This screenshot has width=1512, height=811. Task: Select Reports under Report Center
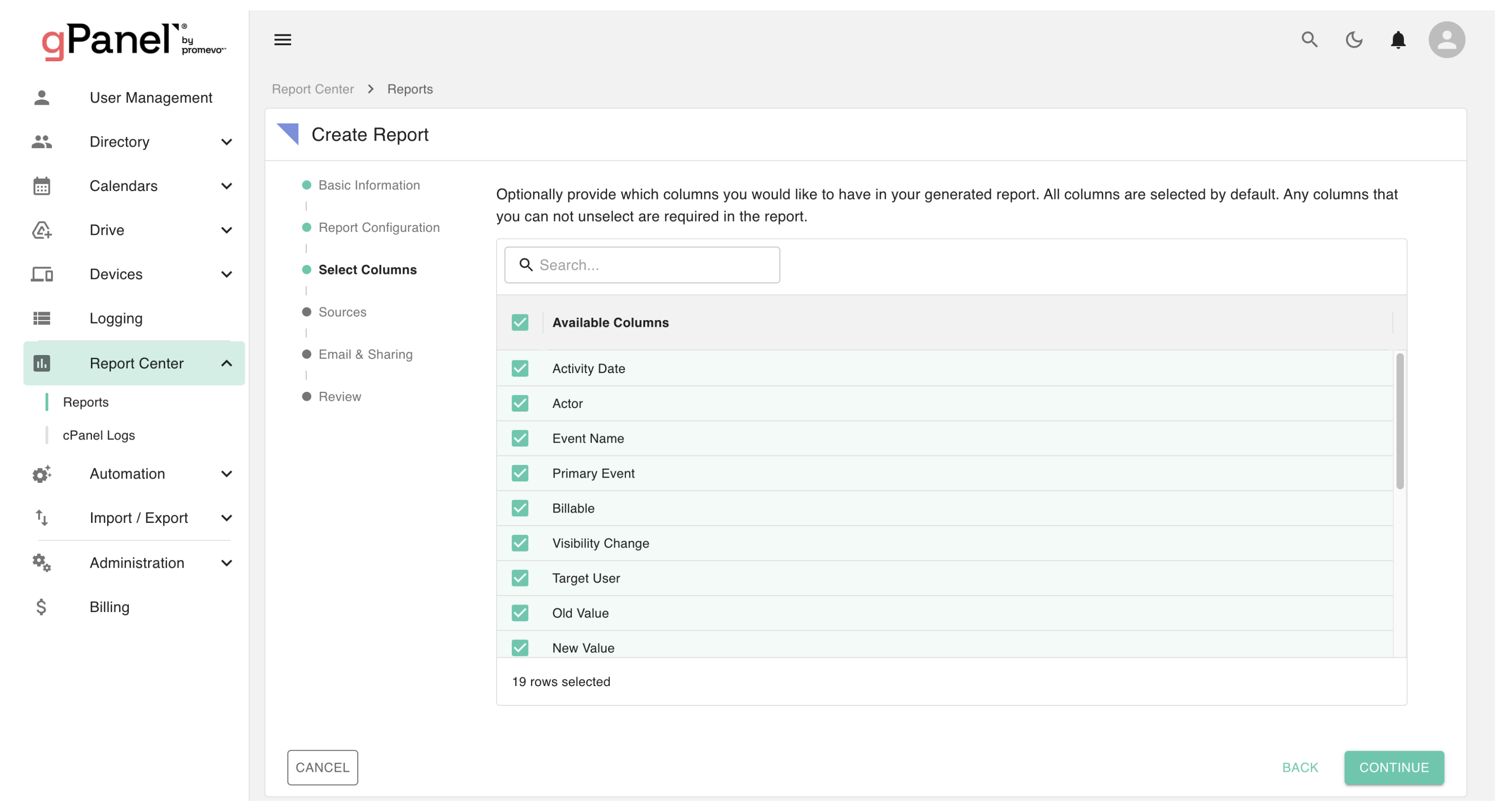coord(86,402)
